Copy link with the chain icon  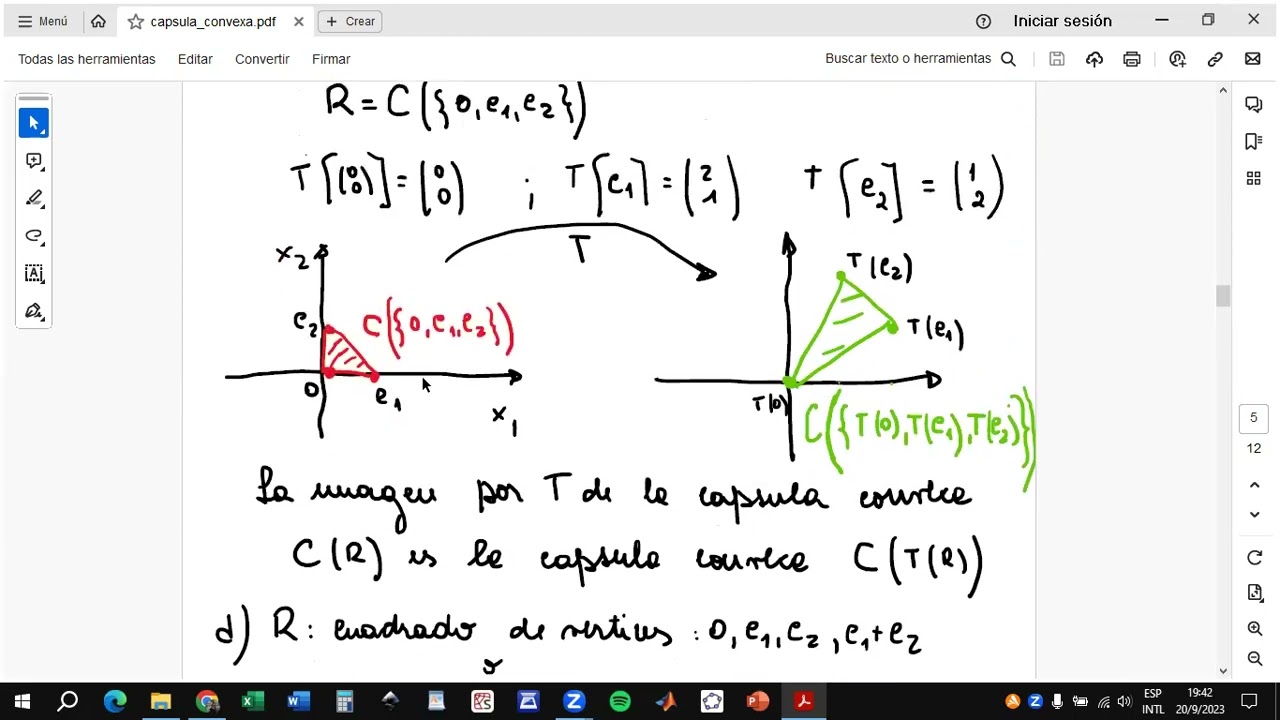[x=1215, y=59]
